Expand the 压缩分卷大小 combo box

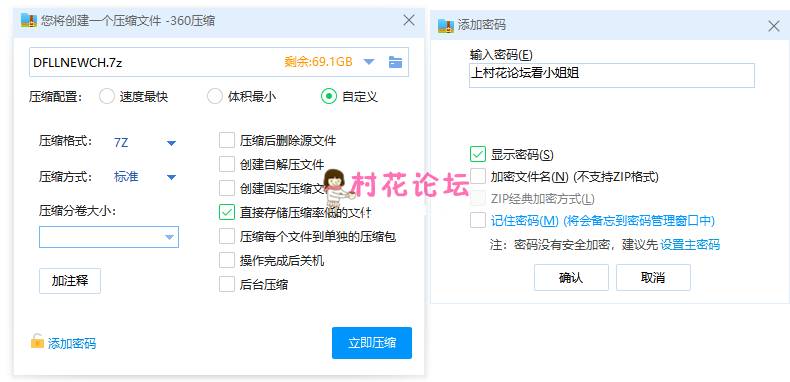109,237
